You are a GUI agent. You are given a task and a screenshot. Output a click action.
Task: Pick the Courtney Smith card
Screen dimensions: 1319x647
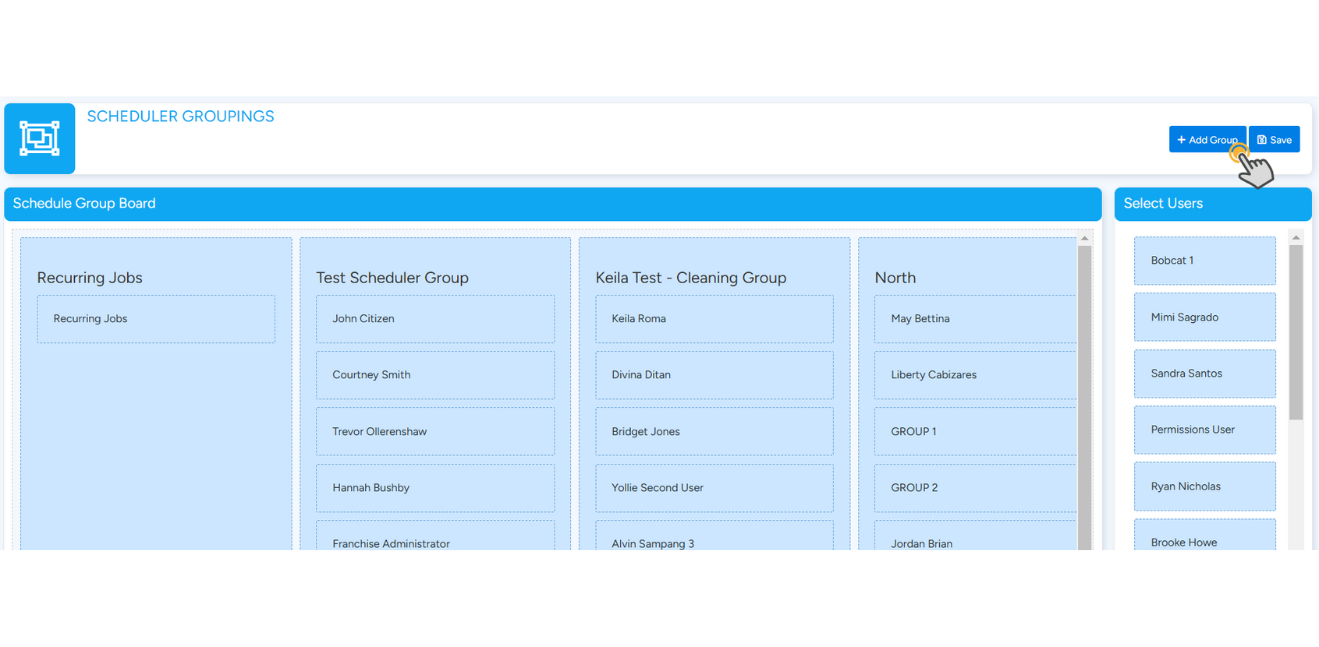coord(435,375)
